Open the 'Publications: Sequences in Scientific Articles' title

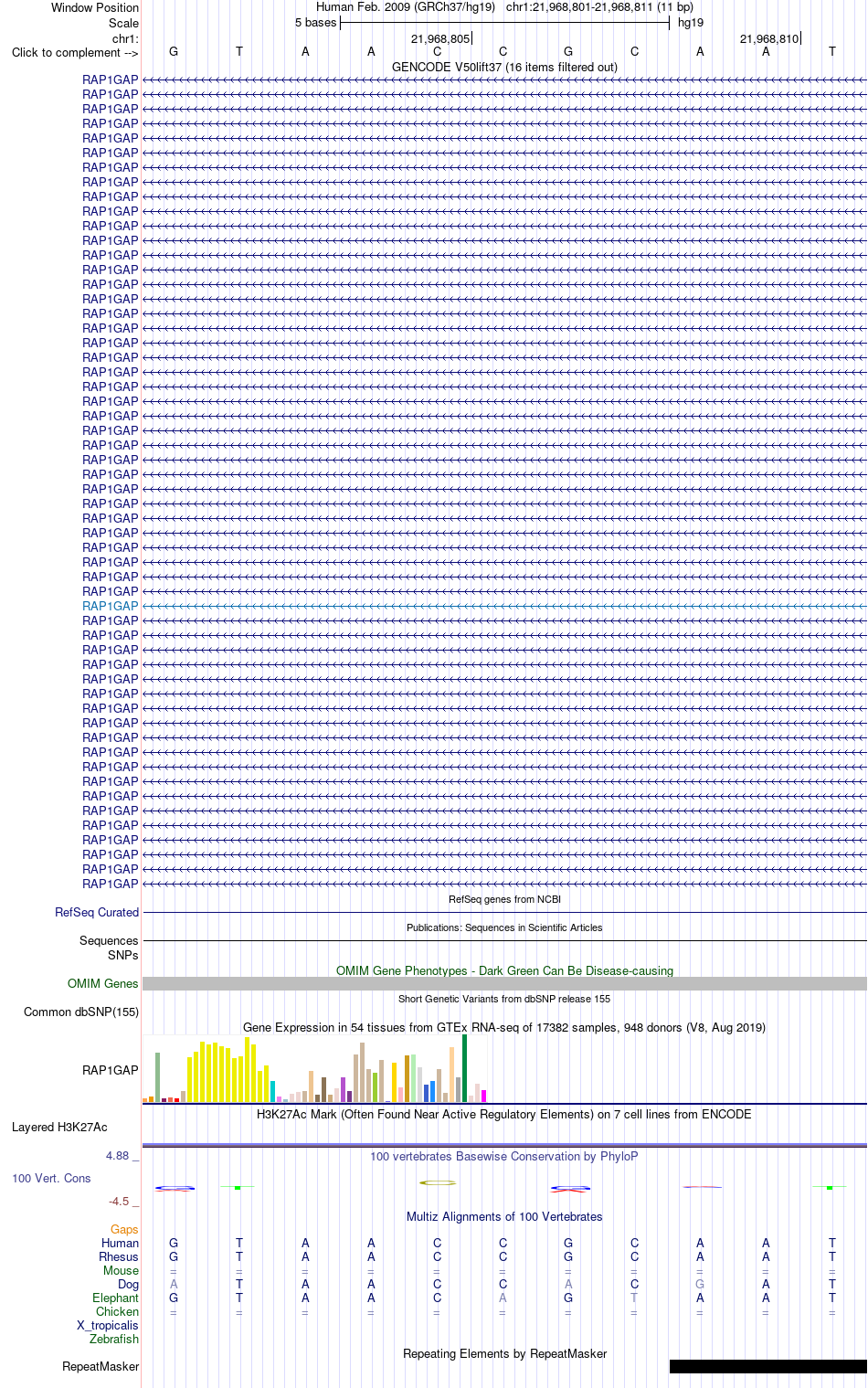click(504, 927)
